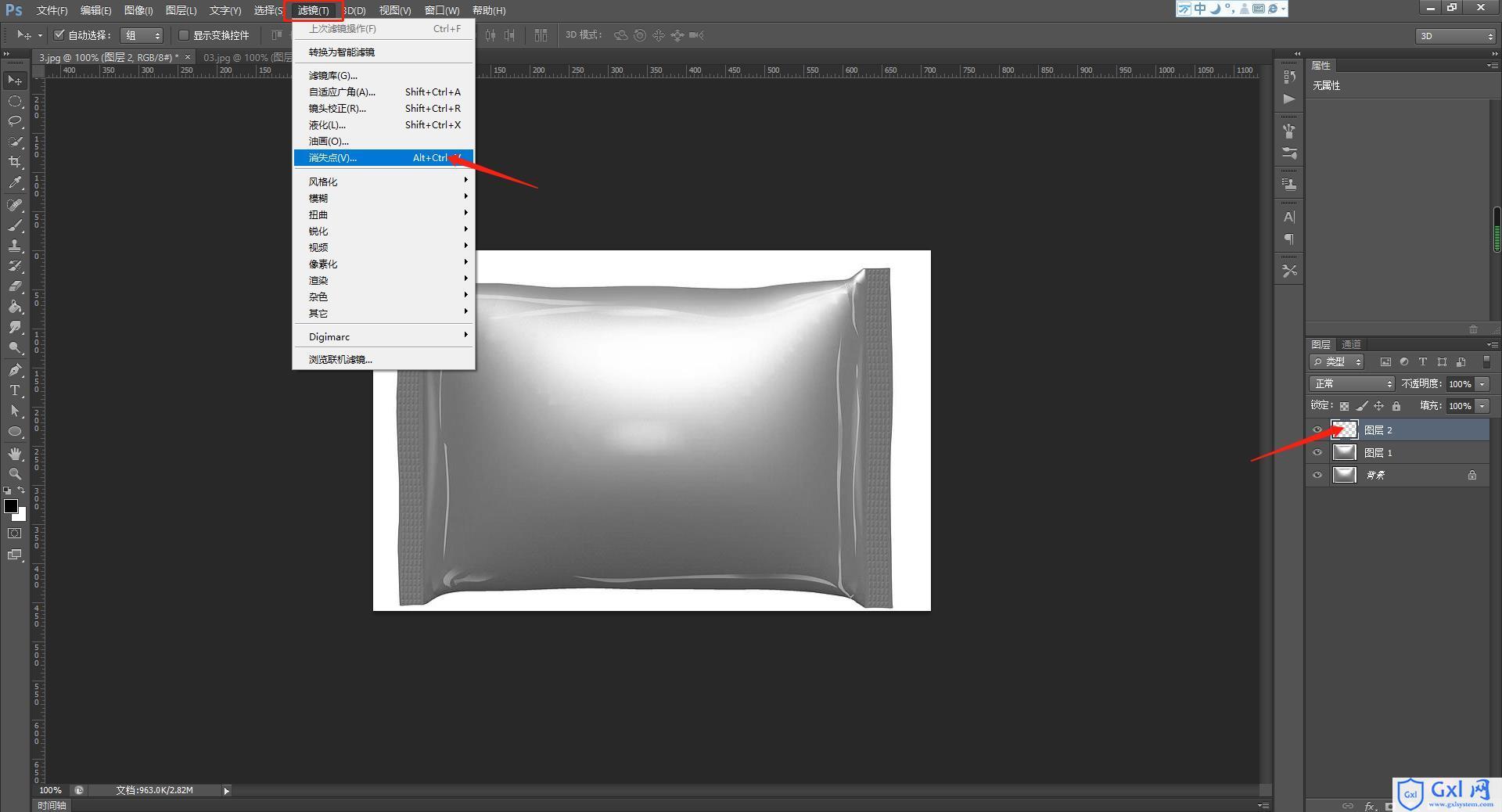
Task: Expand the Digimarc submenu
Action: click(x=383, y=336)
